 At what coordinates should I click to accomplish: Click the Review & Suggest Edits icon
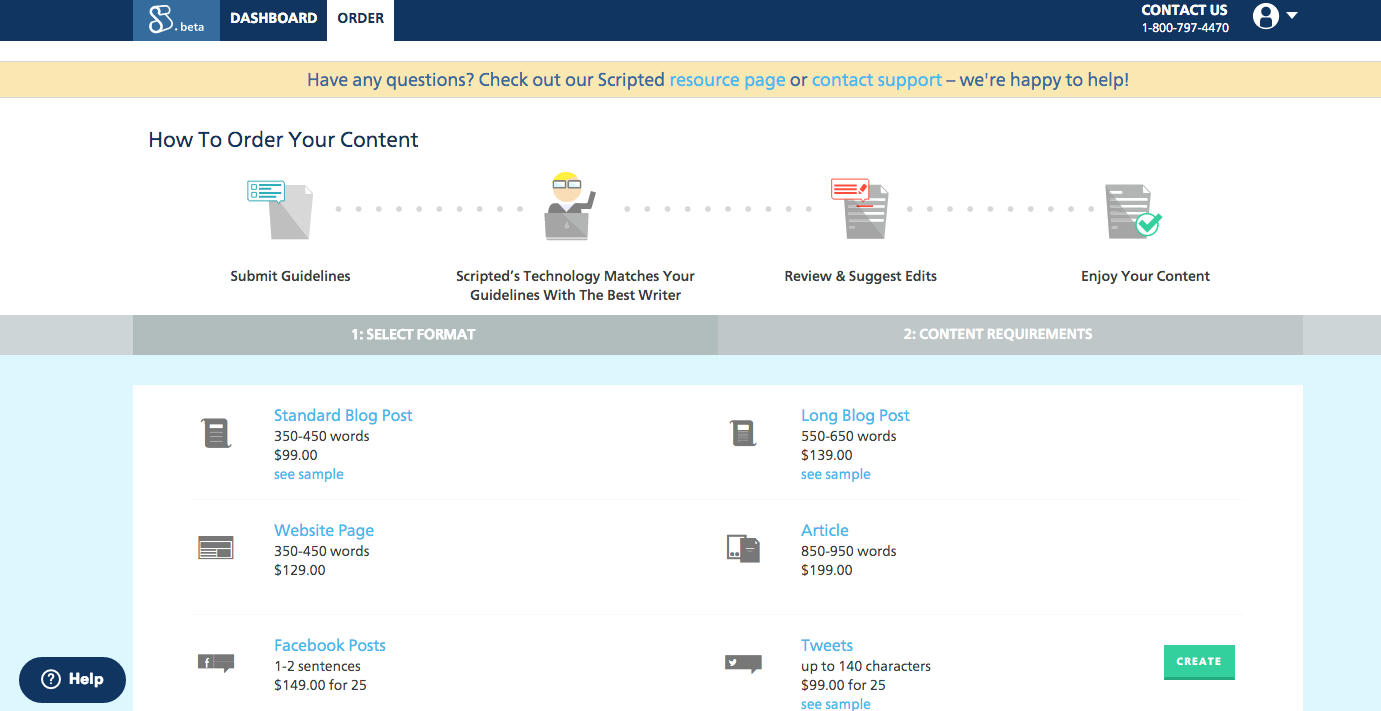tap(859, 208)
